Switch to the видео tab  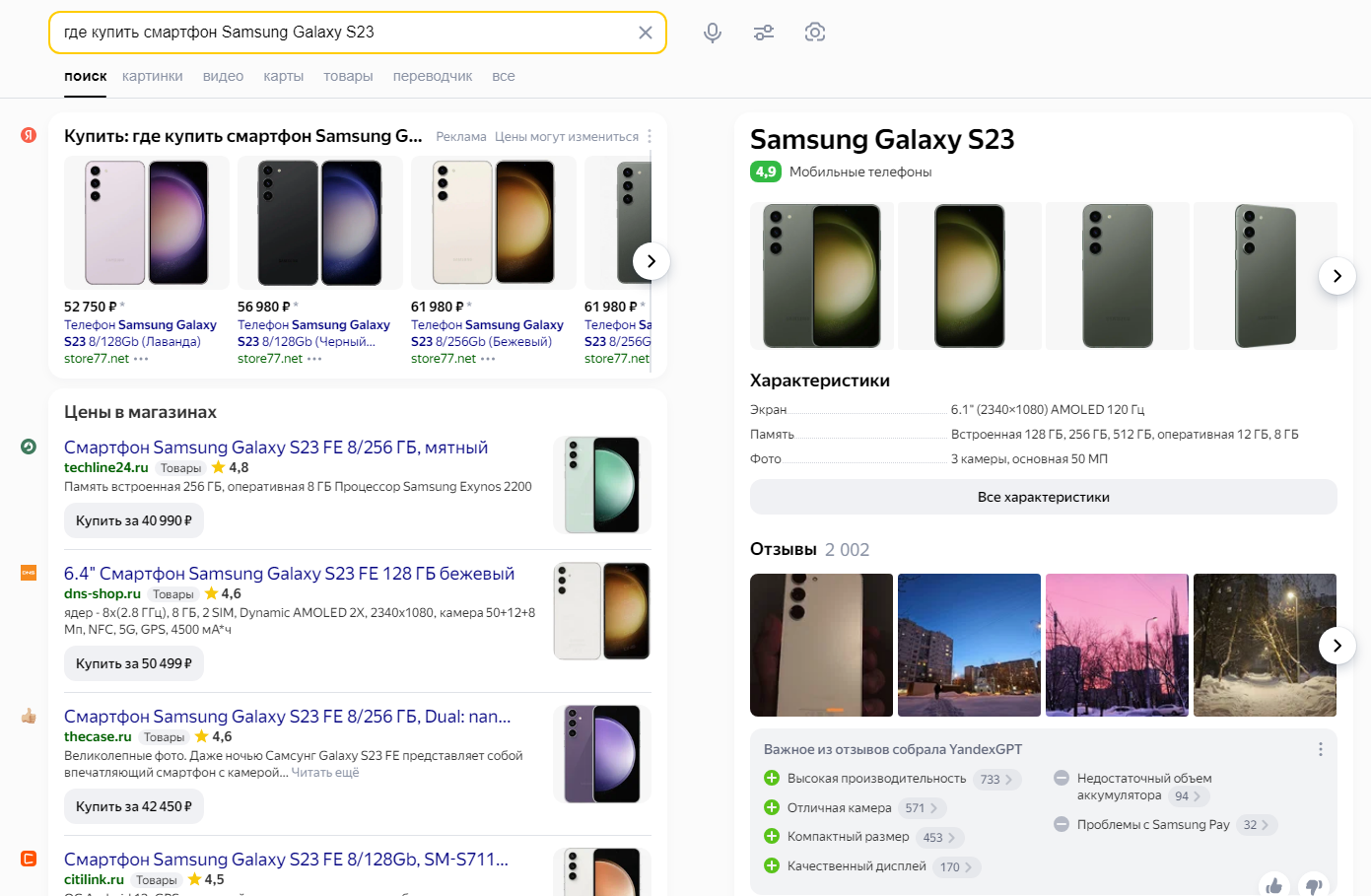223,76
